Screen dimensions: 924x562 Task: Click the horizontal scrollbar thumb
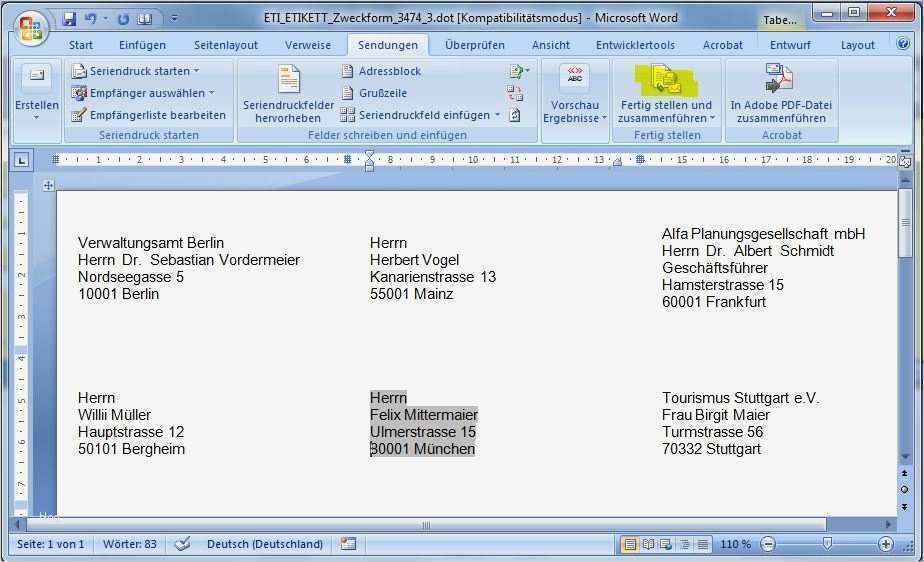[426, 524]
